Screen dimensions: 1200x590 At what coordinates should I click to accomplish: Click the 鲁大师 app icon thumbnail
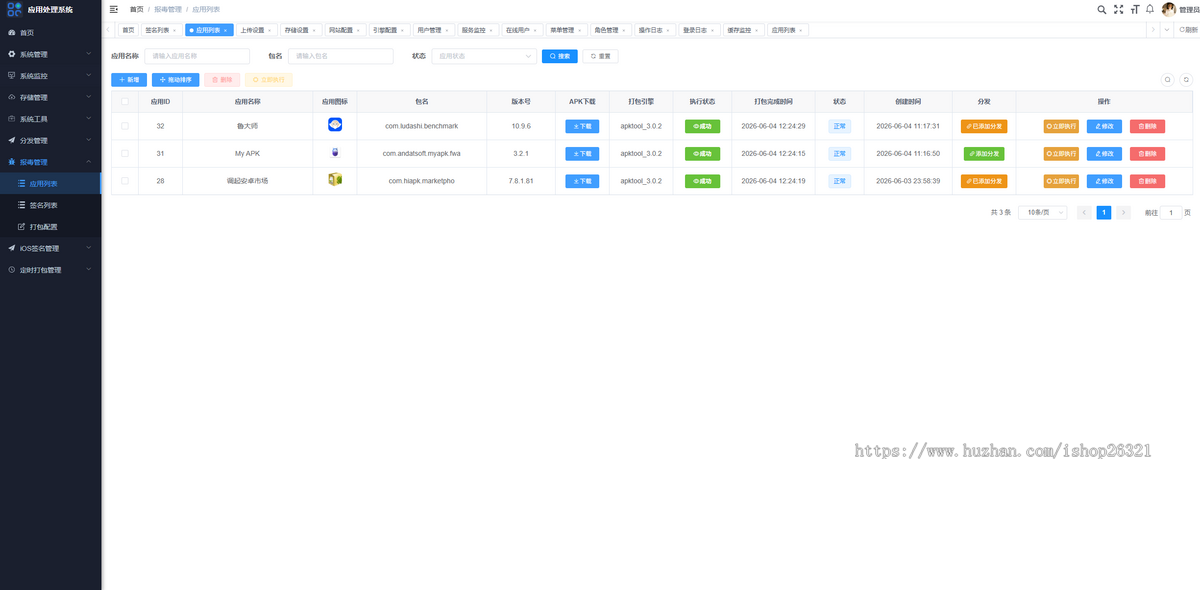click(335, 125)
